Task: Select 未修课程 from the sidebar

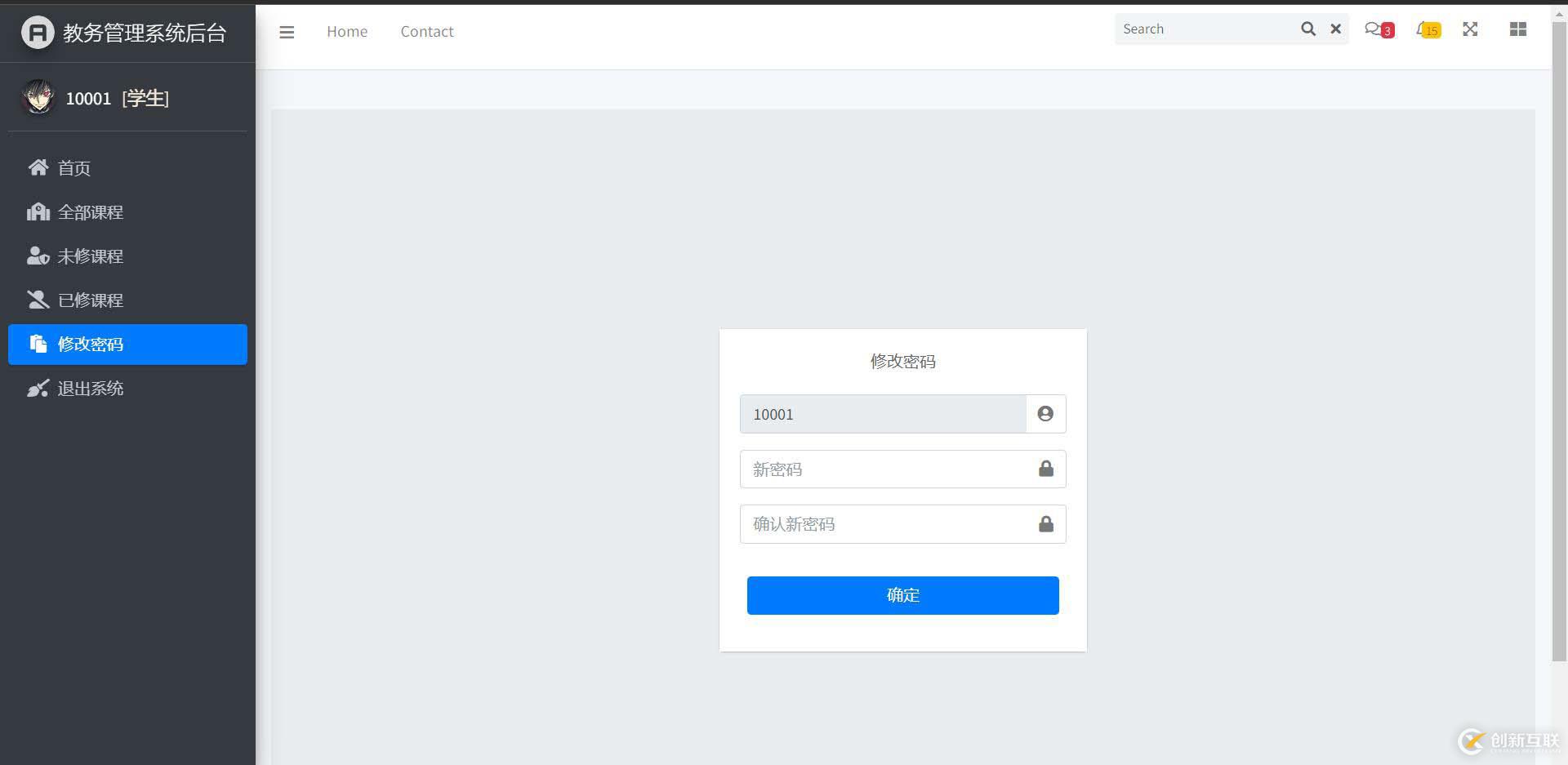Action: point(90,256)
